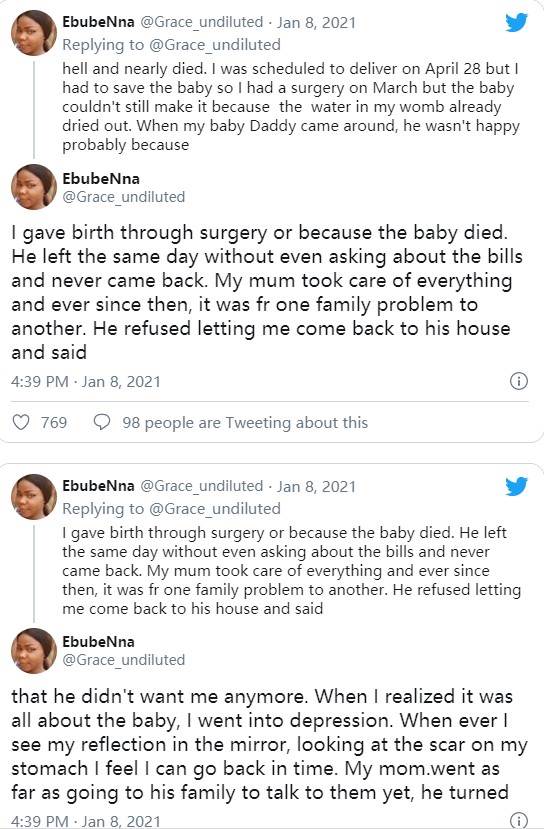Click the Twitter bird icon in first tweet
This screenshot has width=544, height=829.
517,23
